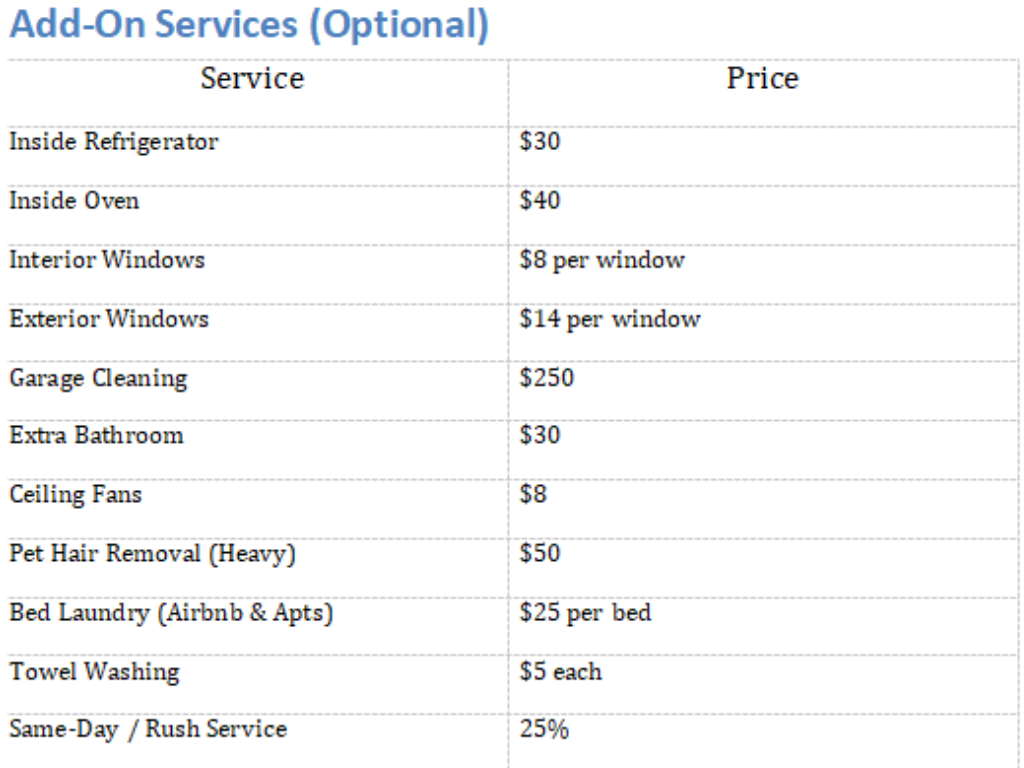1024x768 pixels.
Task: Click the Add-On Services (Optional) heading
Action: pos(249,25)
